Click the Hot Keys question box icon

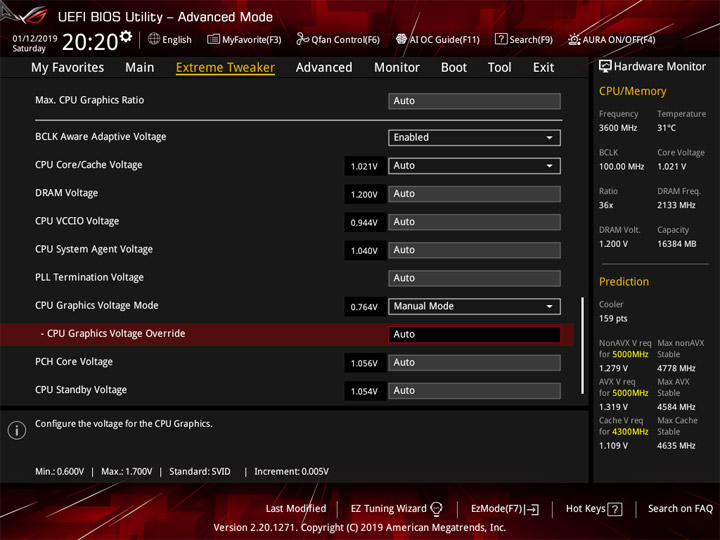(x=615, y=509)
